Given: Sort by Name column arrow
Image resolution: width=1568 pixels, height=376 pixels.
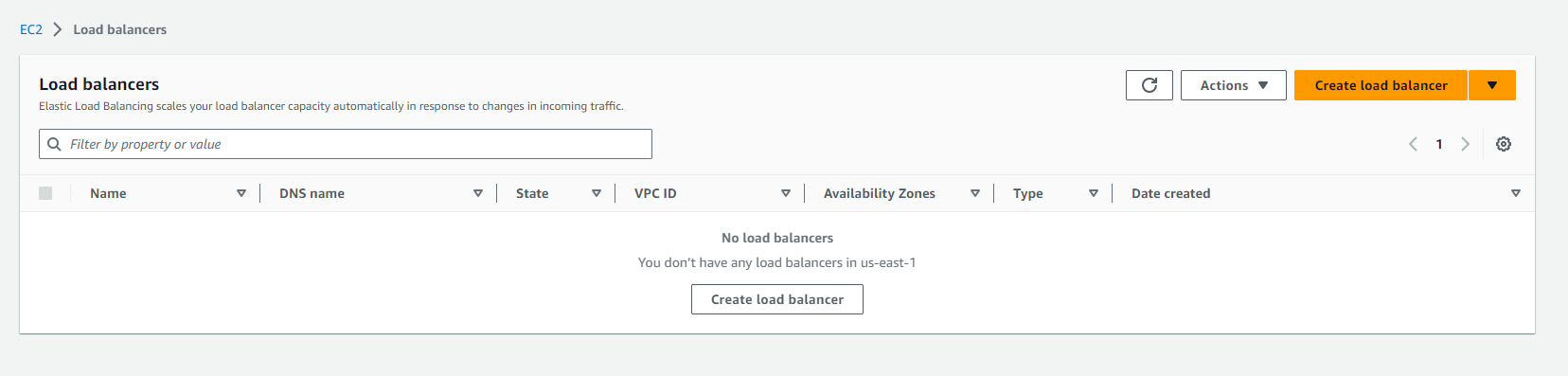Looking at the screenshot, I should click(x=241, y=193).
